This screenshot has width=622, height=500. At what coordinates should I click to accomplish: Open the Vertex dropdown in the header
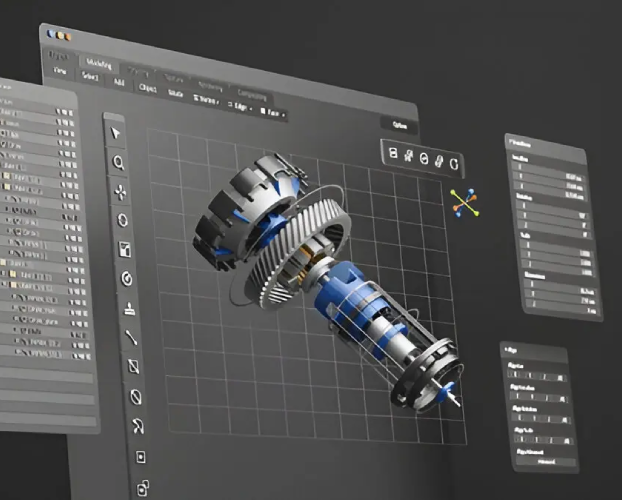tap(206, 100)
